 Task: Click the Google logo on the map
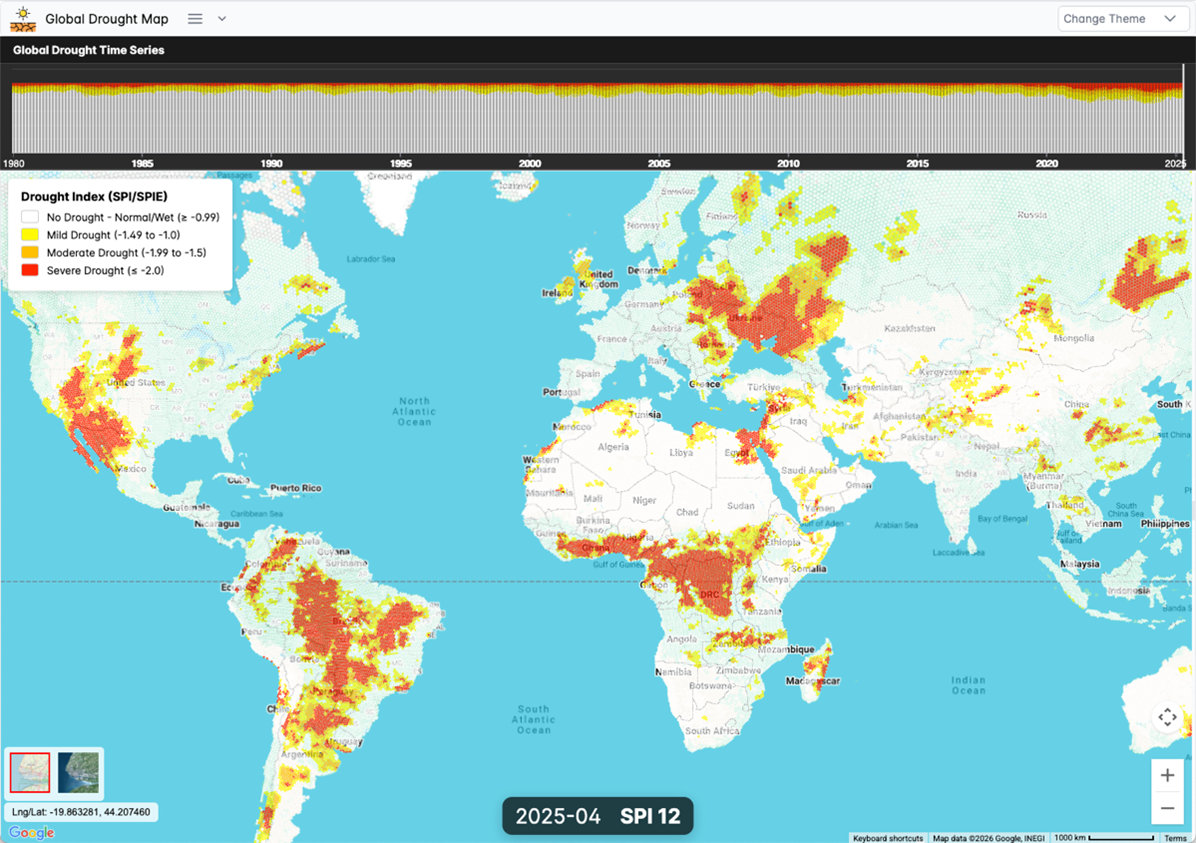click(32, 833)
